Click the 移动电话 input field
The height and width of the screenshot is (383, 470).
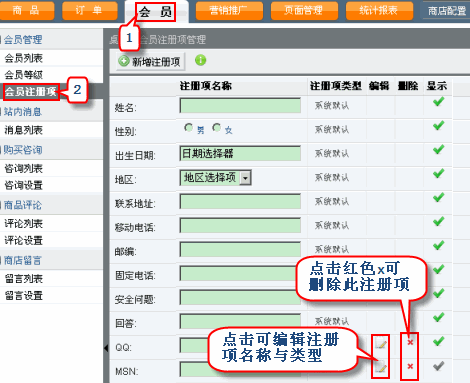pos(240,226)
